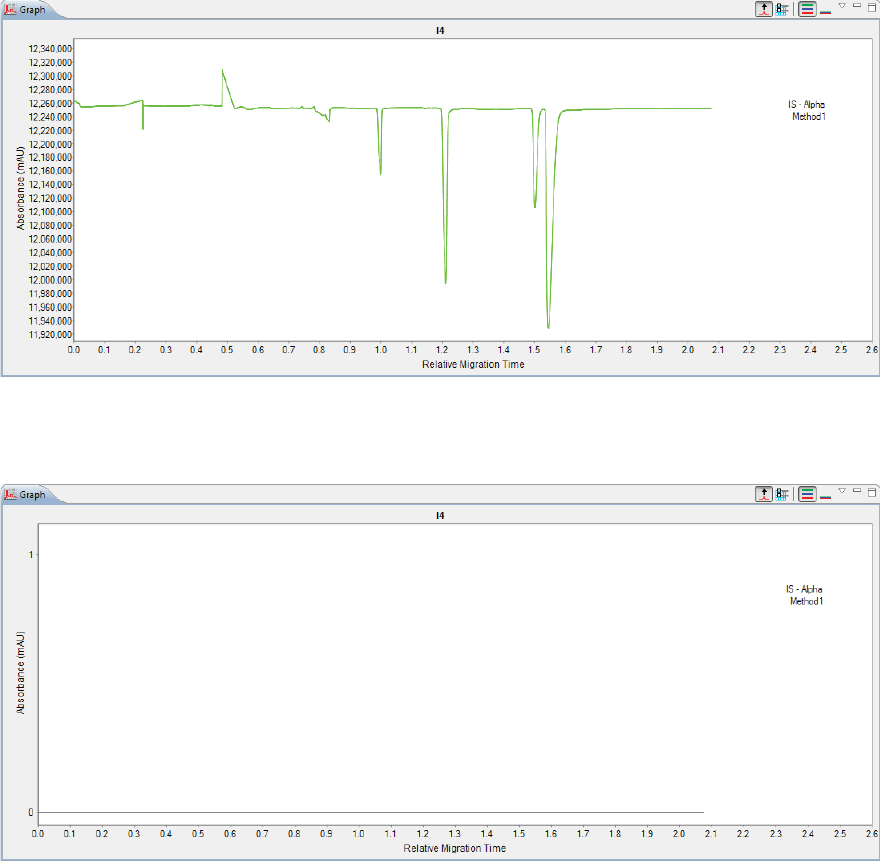Toggle the peak-arrow icon in the lower Graph panel
Screen dimensions: 880x861
pos(764,494)
